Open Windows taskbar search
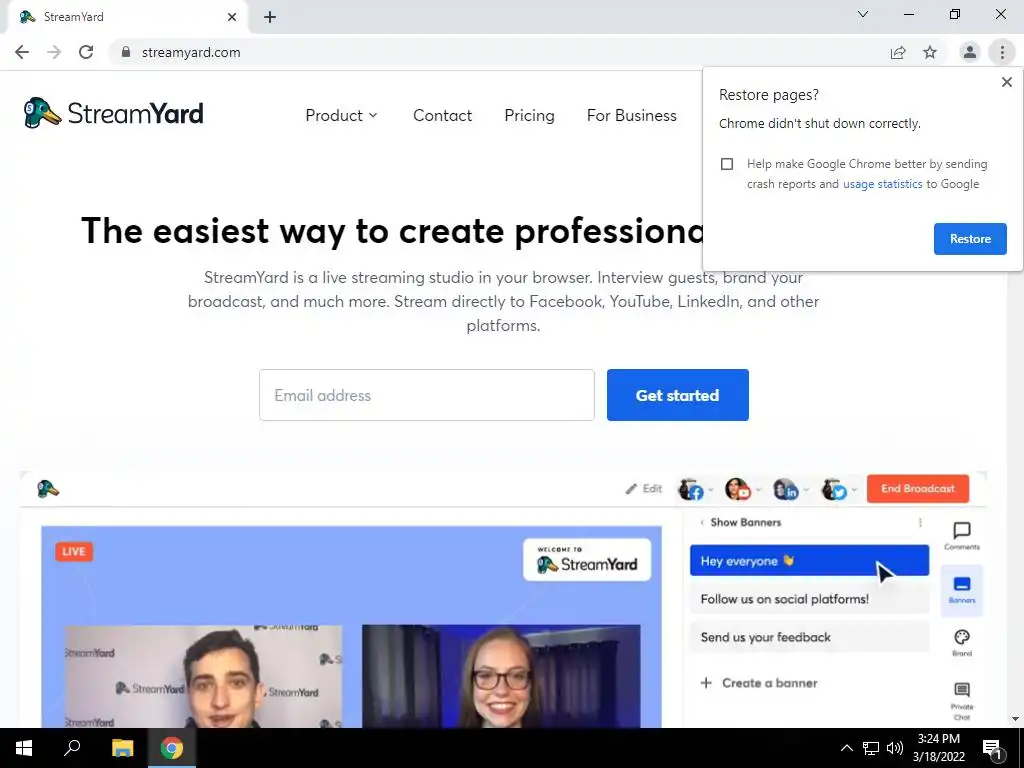The image size is (1024, 768). tap(72, 748)
